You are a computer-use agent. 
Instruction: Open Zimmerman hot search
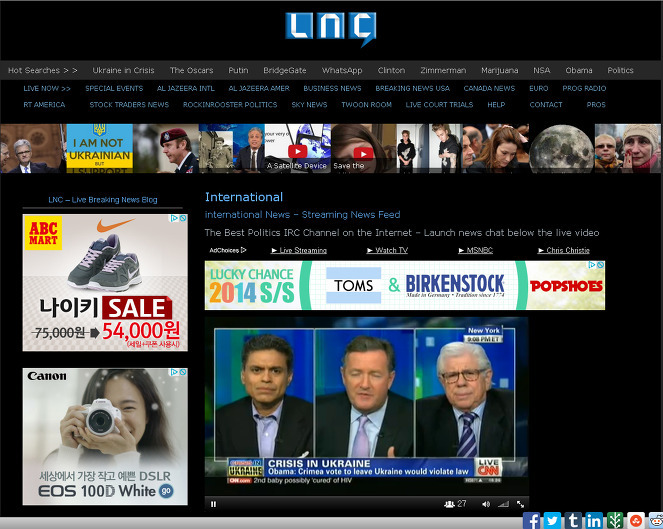point(443,70)
